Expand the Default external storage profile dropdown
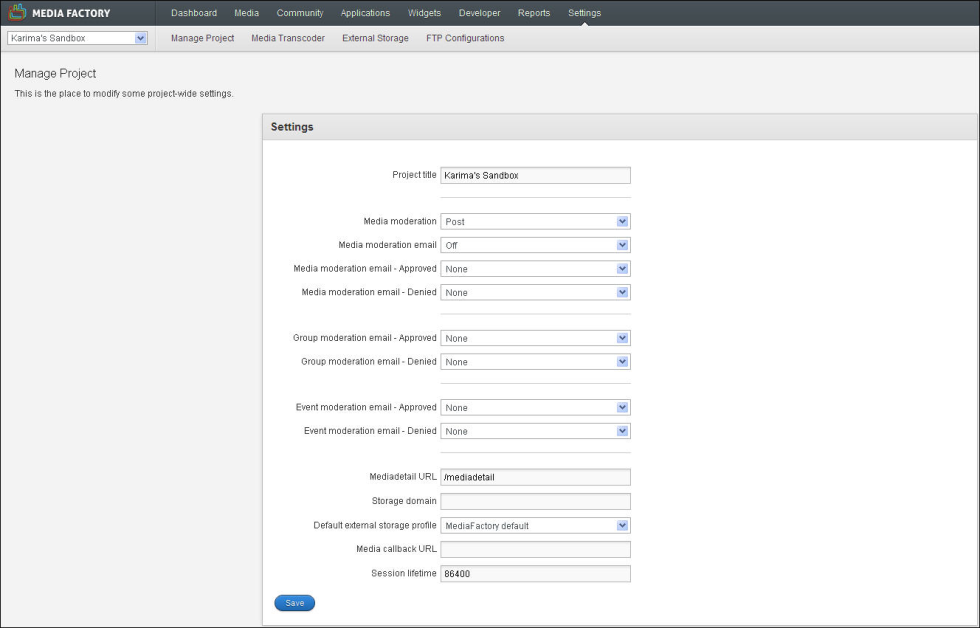 click(x=536, y=526)
